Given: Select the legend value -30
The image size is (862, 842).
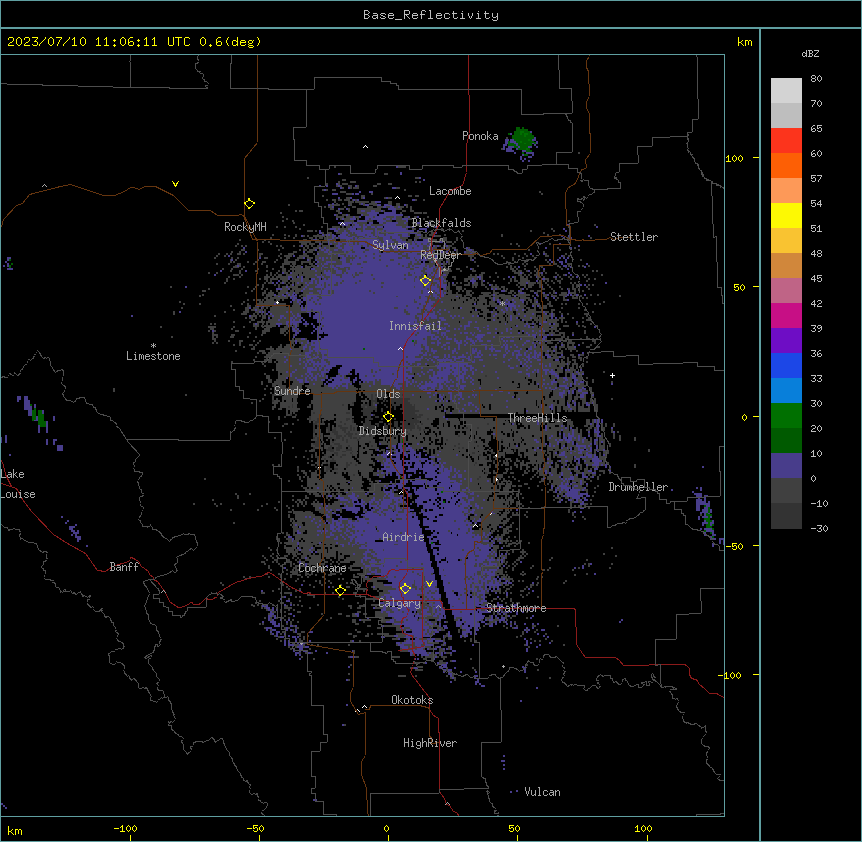Looking at the screenshot, I should pyautogui.click(x=819, y=529).
